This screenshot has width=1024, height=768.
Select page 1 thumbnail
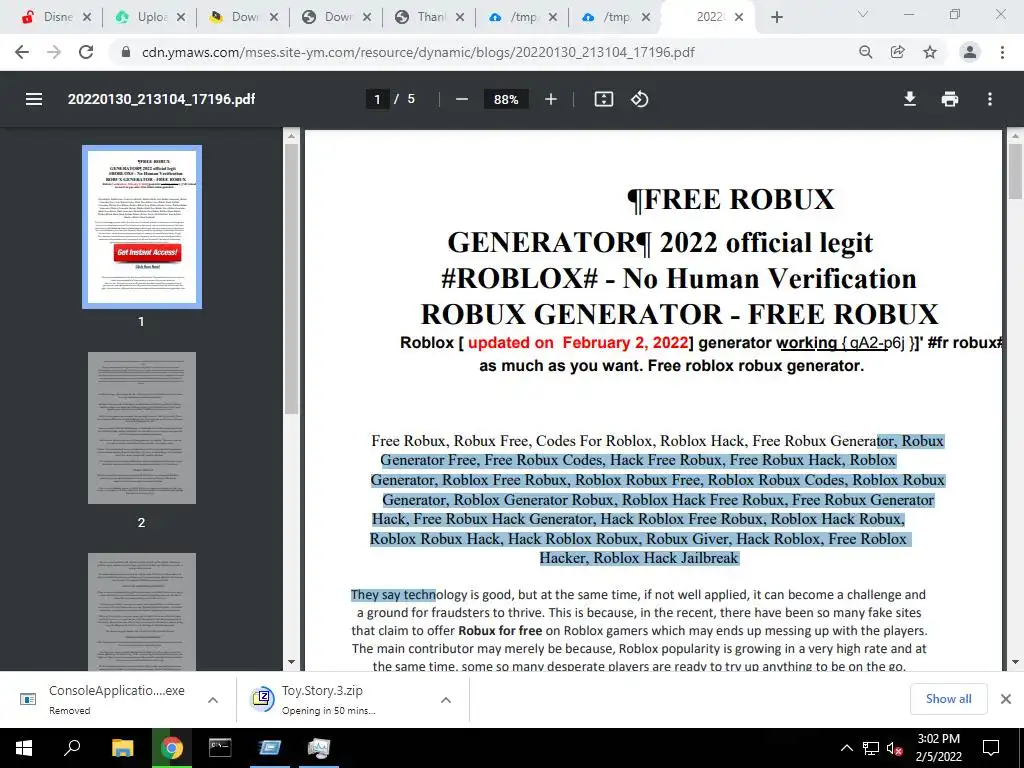point(142,227)
